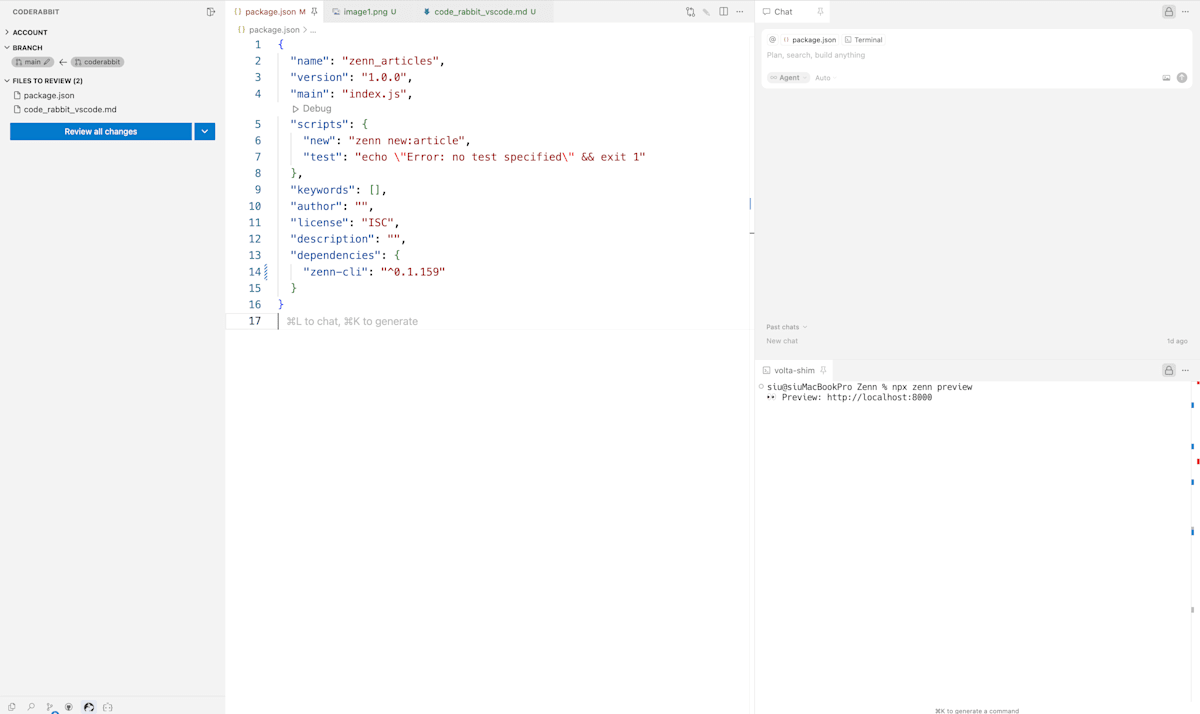Click the package.json context chip in chat

coord(809,40)
